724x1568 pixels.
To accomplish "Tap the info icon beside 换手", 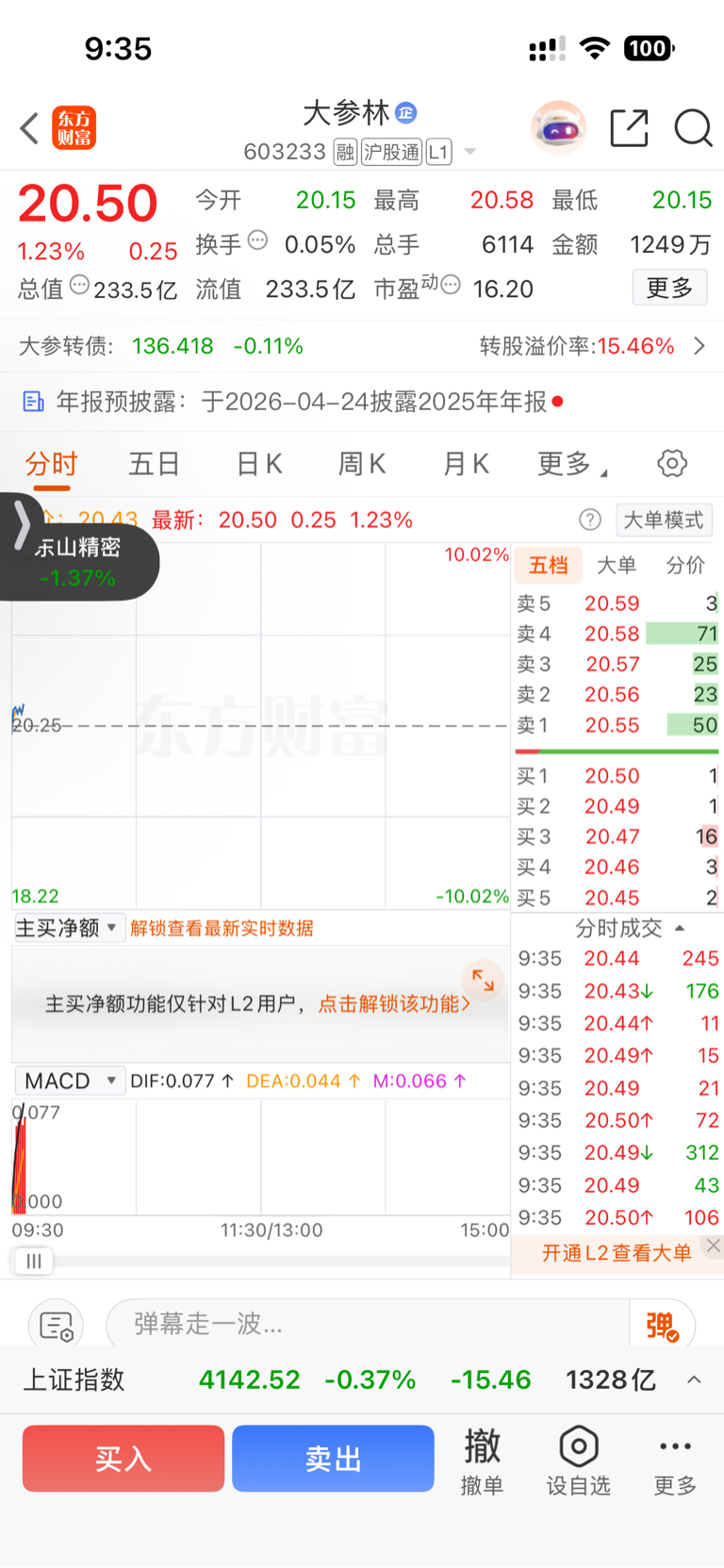I will pos(257,240).
